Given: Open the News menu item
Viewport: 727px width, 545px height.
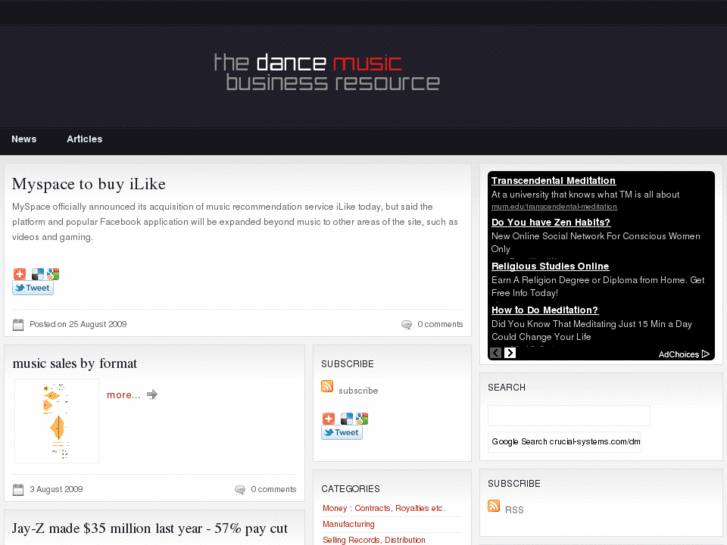Looking at the screenshot, I should point(24,139).
